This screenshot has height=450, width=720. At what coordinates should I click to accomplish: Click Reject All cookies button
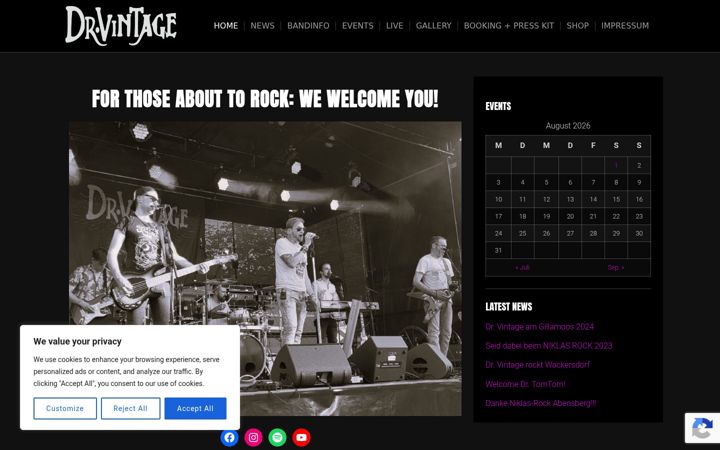coord(130,408)
